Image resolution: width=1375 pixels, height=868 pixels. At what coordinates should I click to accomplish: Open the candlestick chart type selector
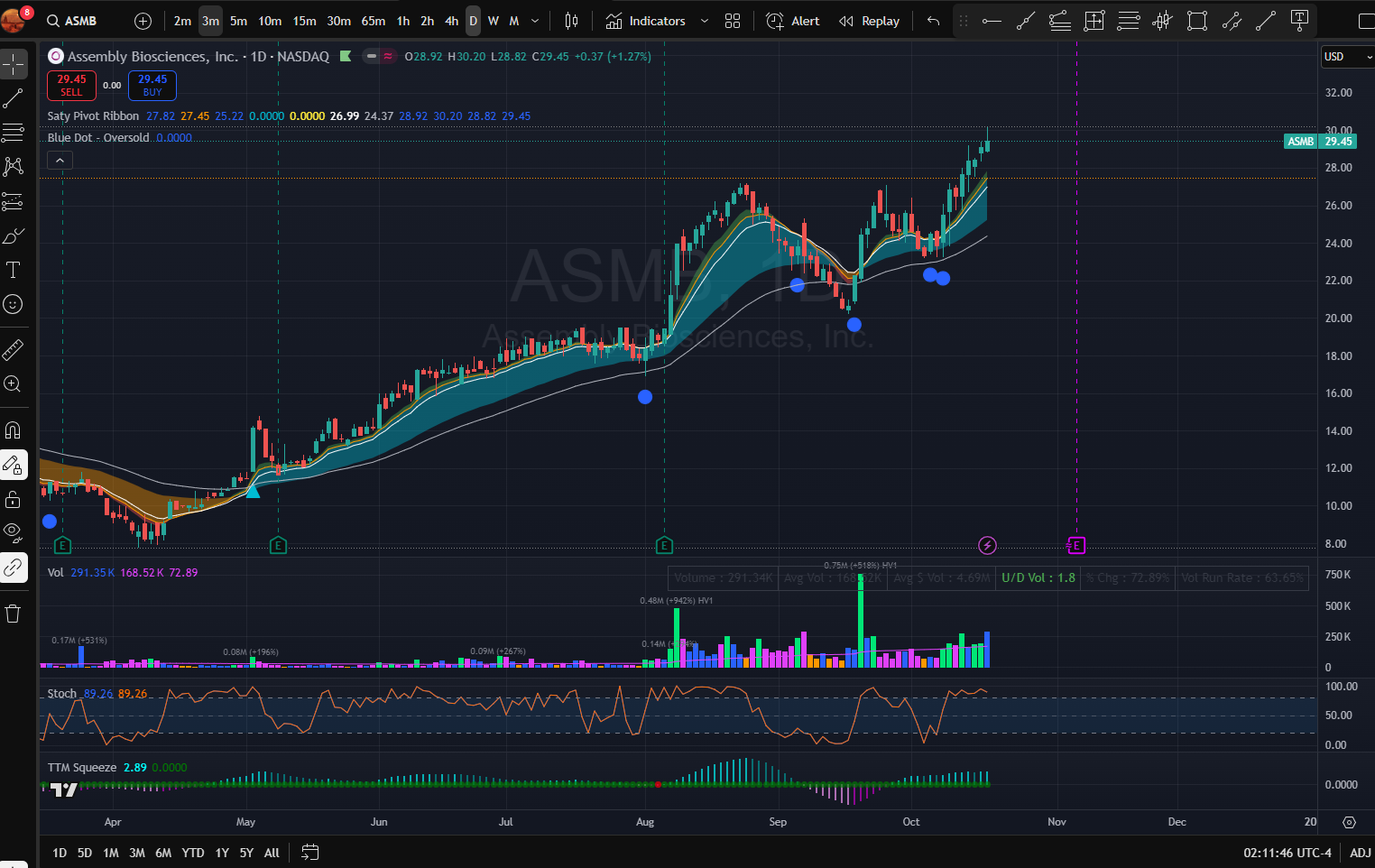click(571, 21)
